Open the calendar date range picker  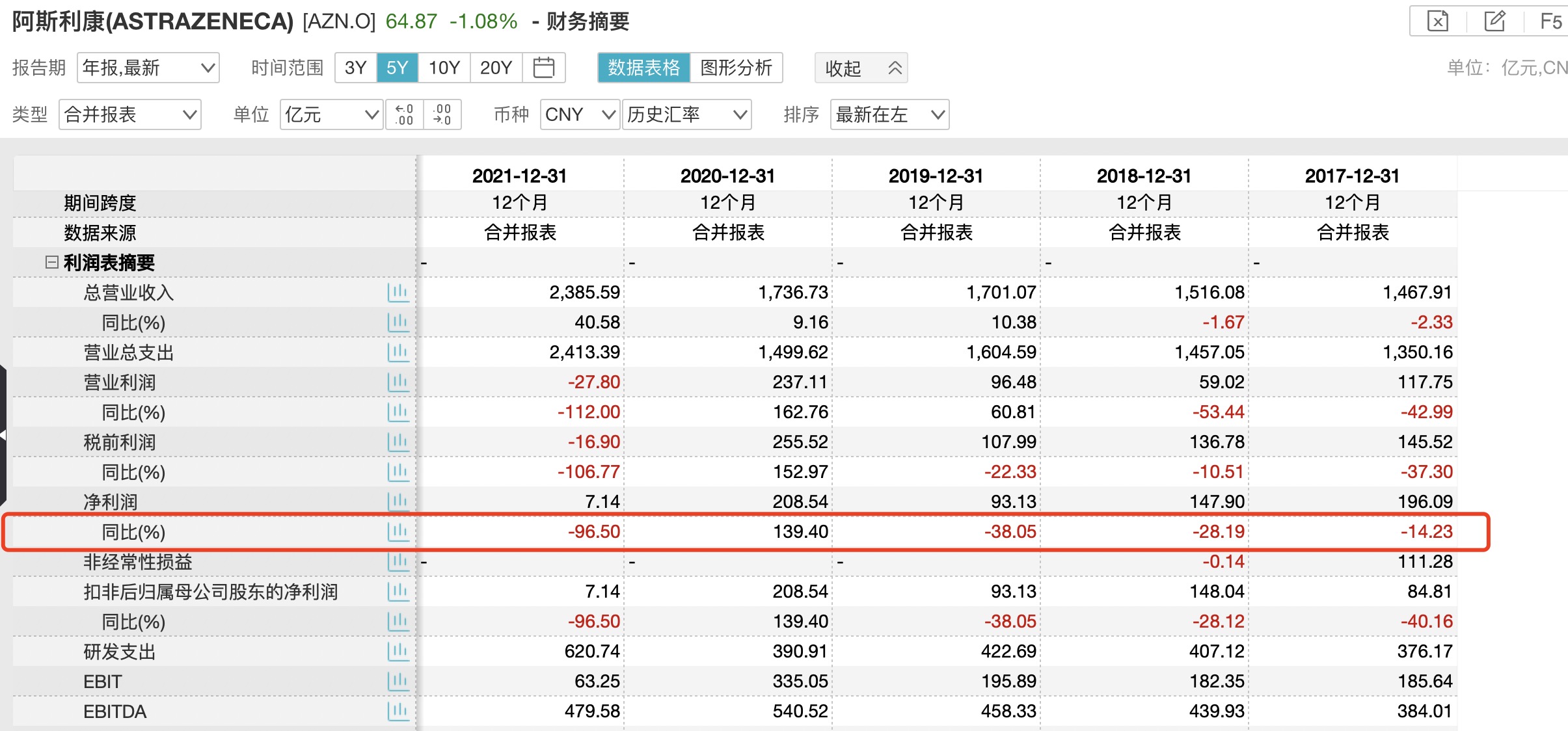(x=543, y=68)
